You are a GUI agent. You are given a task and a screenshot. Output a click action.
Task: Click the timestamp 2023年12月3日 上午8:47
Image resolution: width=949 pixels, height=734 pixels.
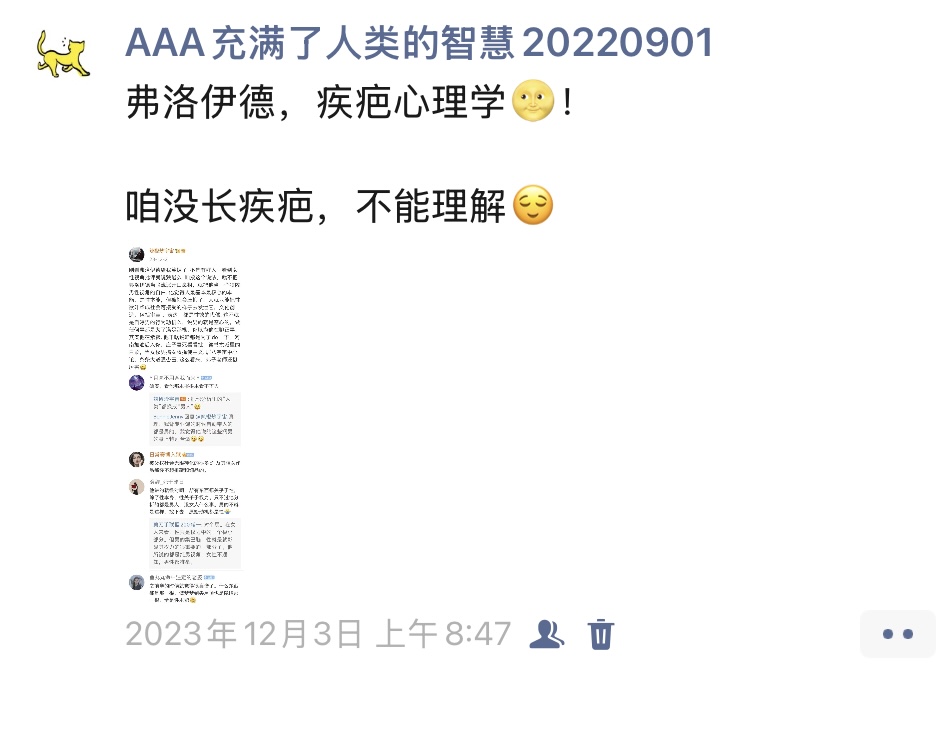coord(318,634)
